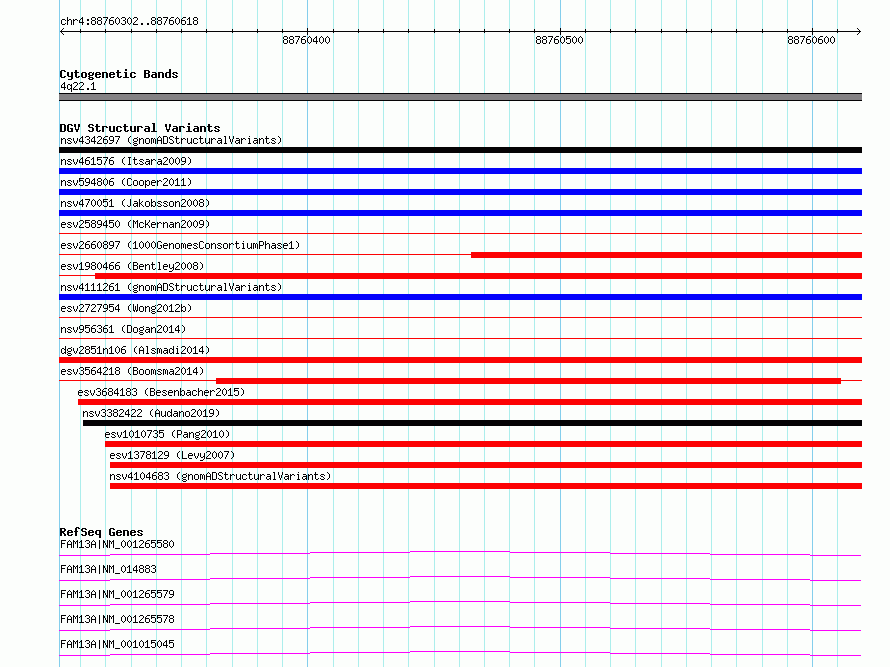Select the thick red esv3564218 variant bar
Viewport: 890px width, 667px height.
point(528,381)
